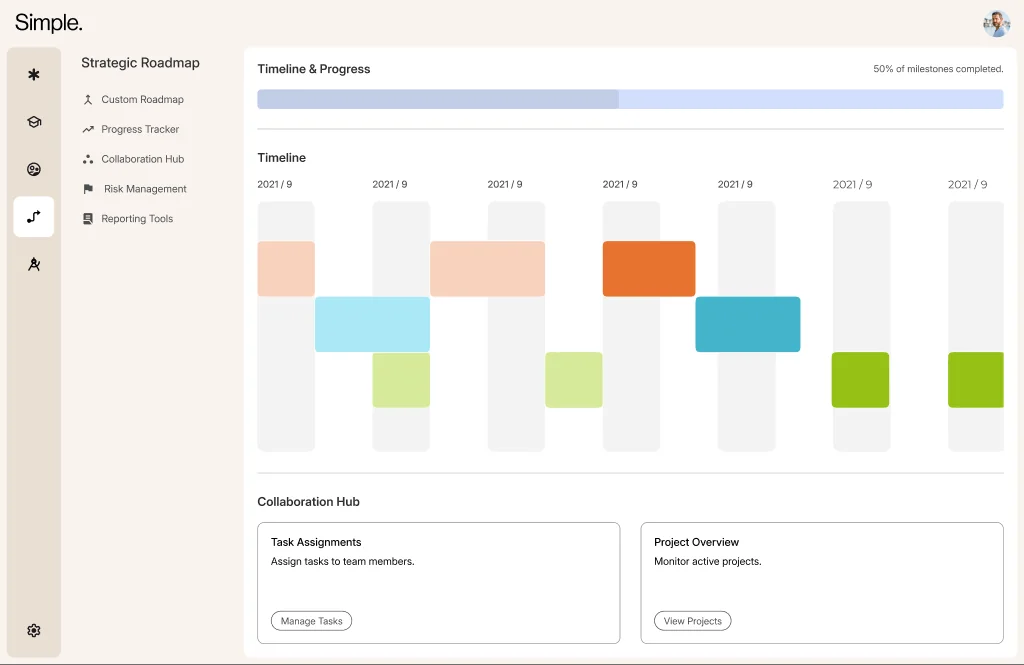Open settings gear in sidebar

click(34, 630)
